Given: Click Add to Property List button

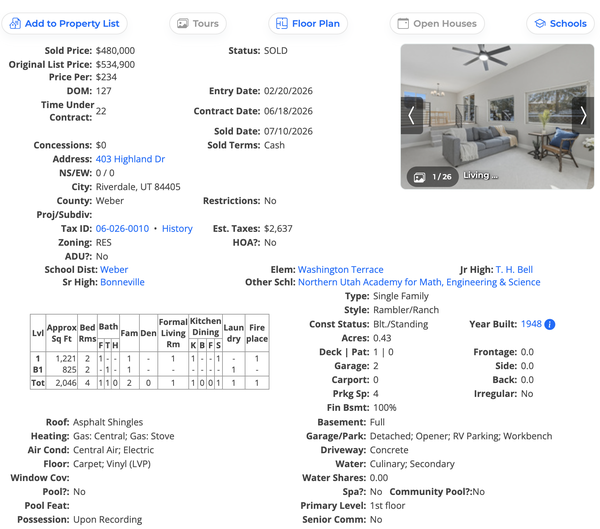Looking at the screenshot, I should point(64,23).
